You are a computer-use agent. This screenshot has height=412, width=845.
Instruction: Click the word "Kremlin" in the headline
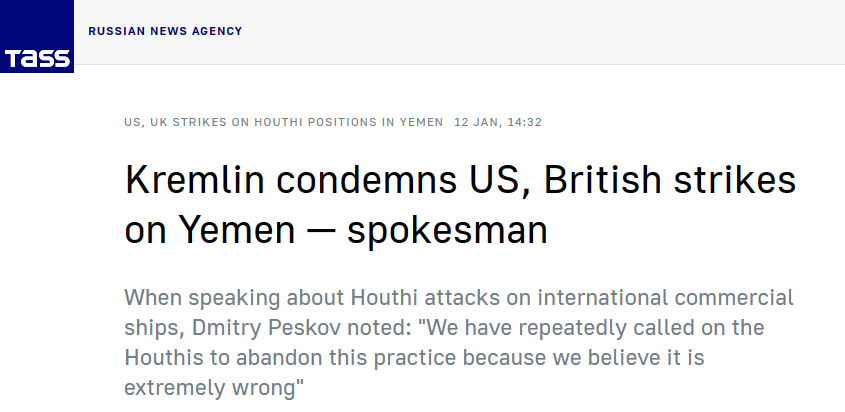[195, 180]
